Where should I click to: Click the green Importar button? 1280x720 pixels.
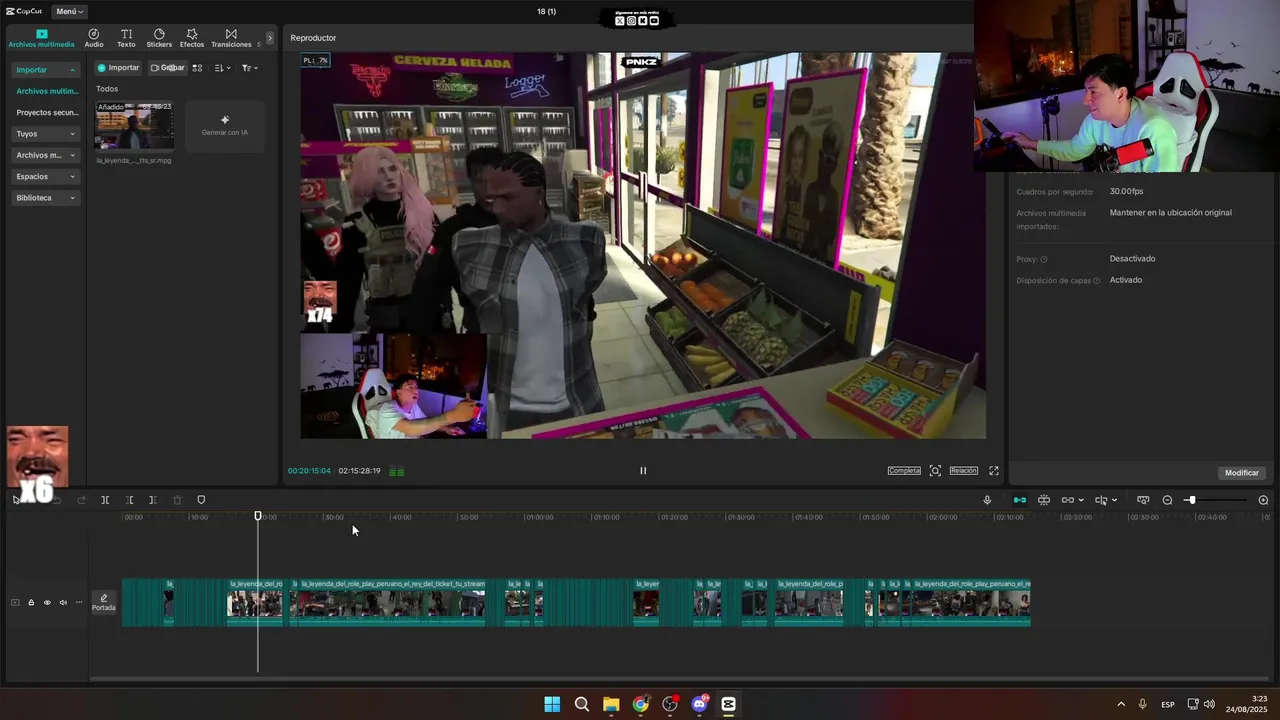[x=118, y=68]
